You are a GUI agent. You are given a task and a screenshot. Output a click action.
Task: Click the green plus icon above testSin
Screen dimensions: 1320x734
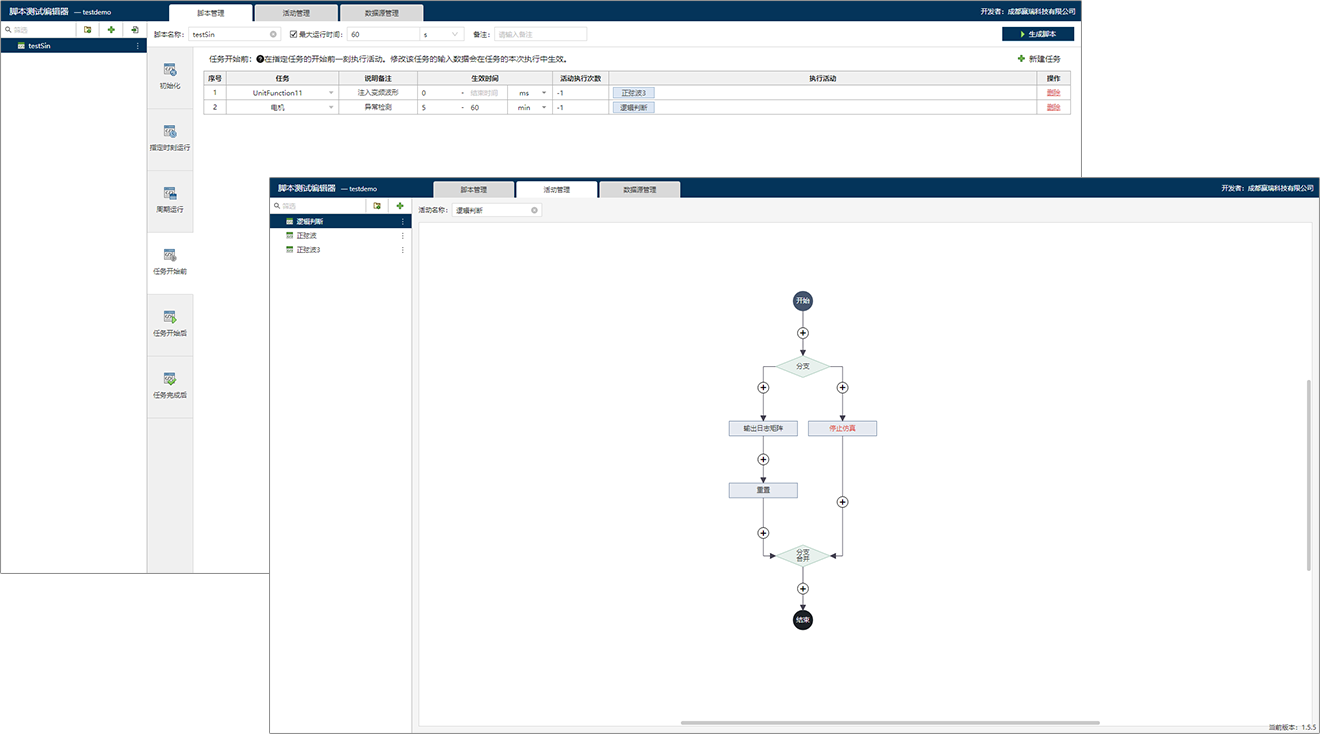pos(111,30)
